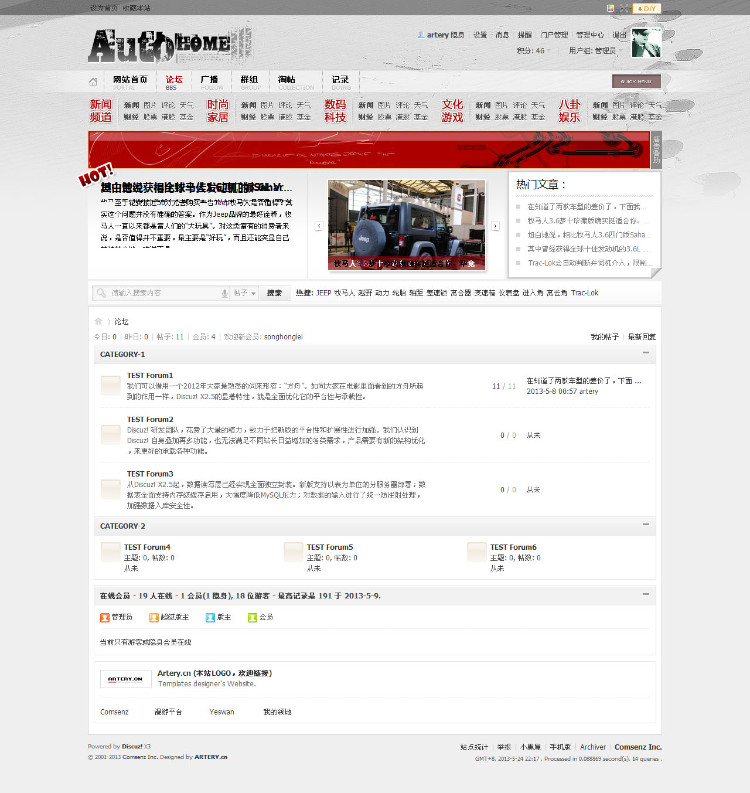The width and height of the screenshot is (750, 793).
Task: Click the 版主 moderator legend icon
Action: [210, 618]
